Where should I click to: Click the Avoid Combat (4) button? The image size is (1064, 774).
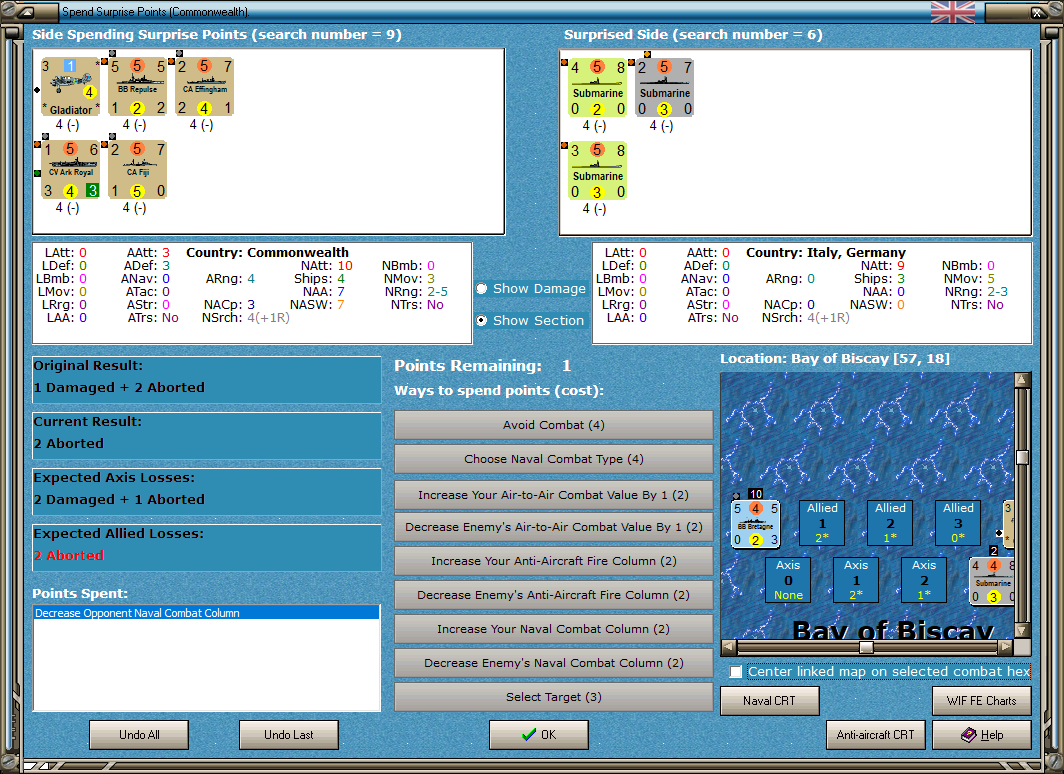pos(554,425)
